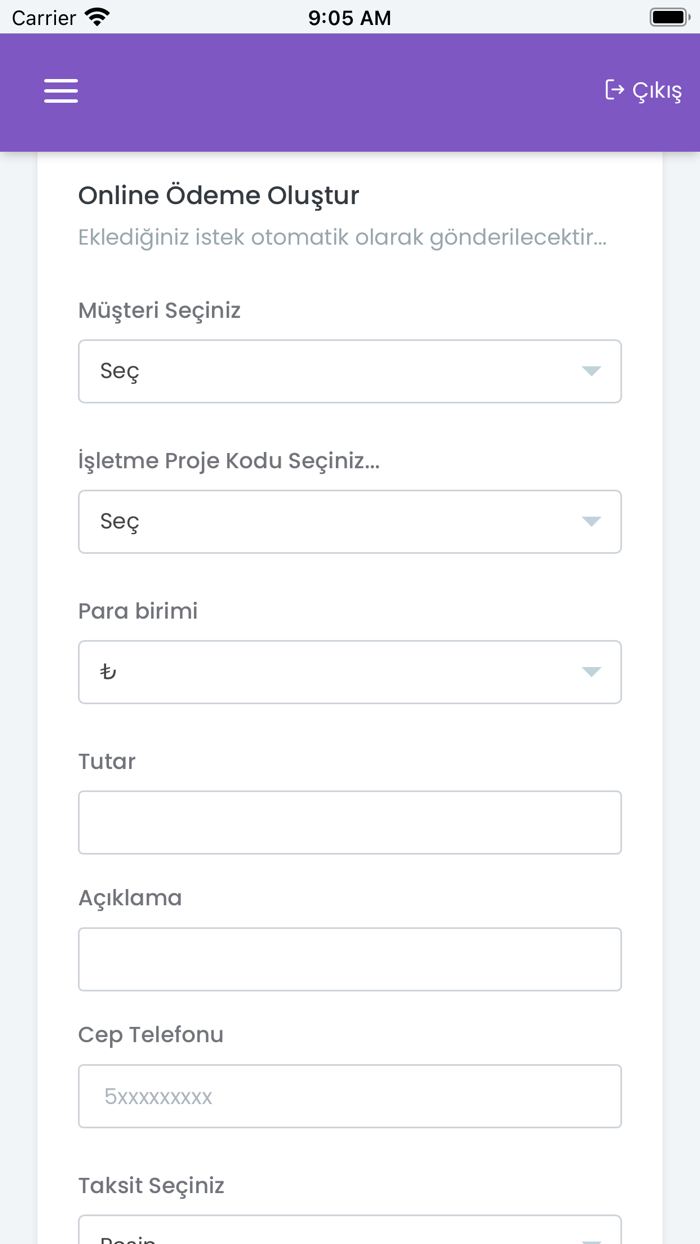Image resolution: width=700 pixels, height=1244 pixels.
Task: Log out using the Çıkış text
Action: click(657, 91)
